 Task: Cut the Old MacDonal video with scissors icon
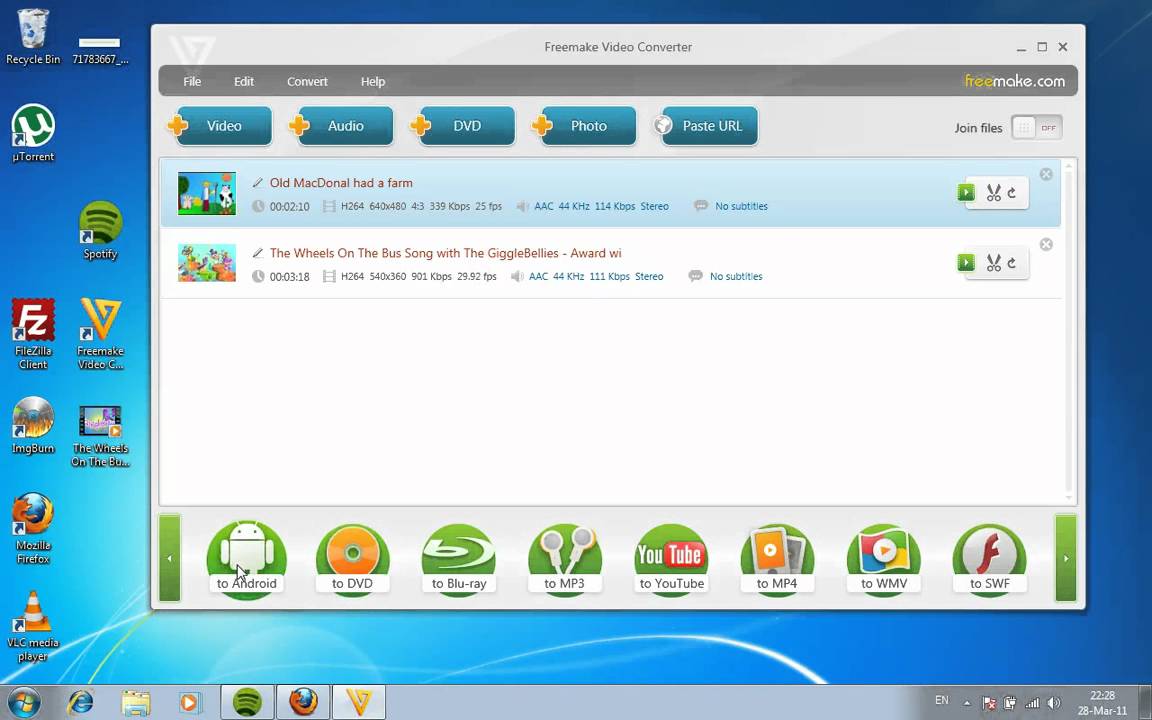[x=993, y=193]
